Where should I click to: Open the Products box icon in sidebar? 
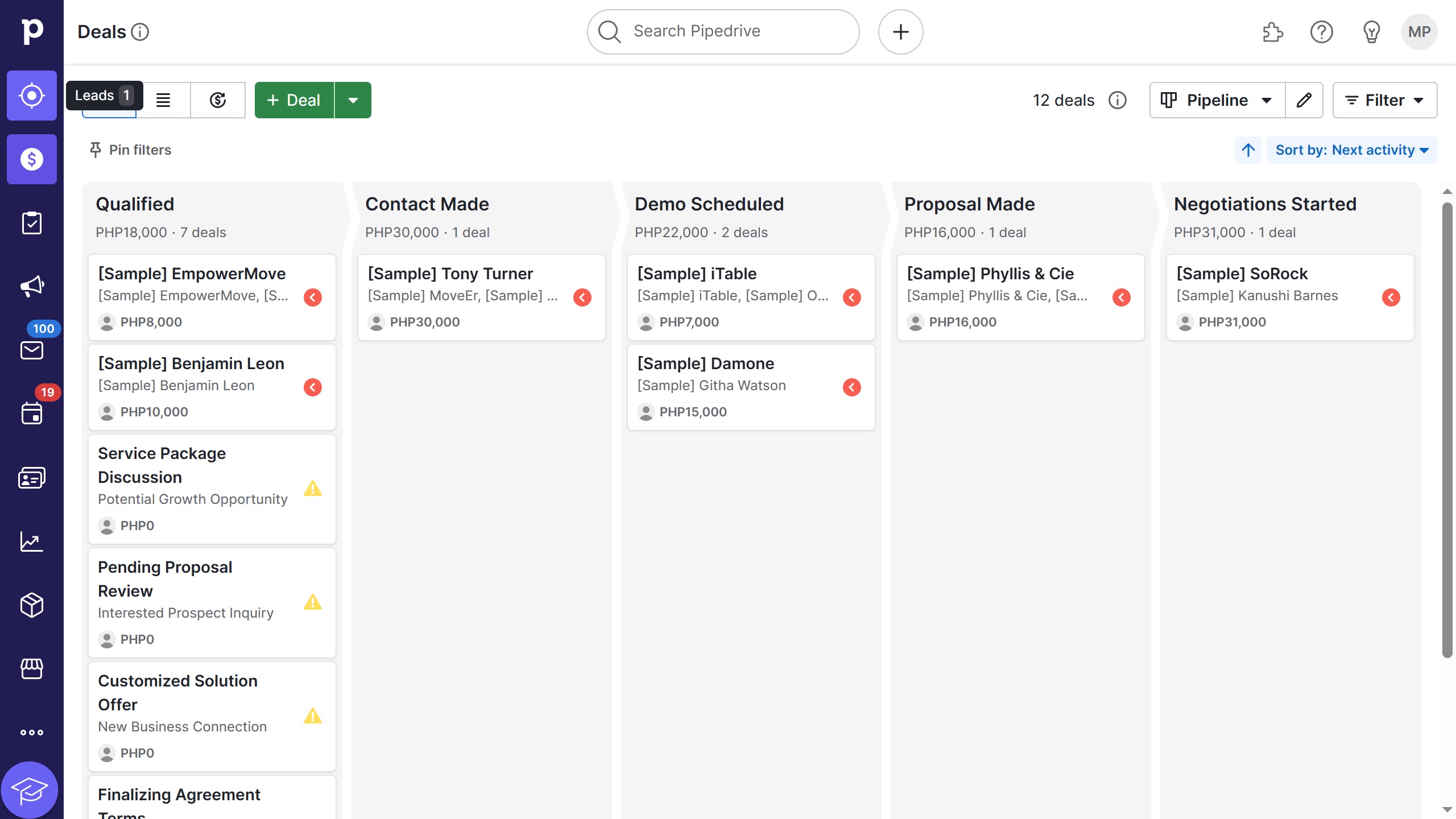31,605
